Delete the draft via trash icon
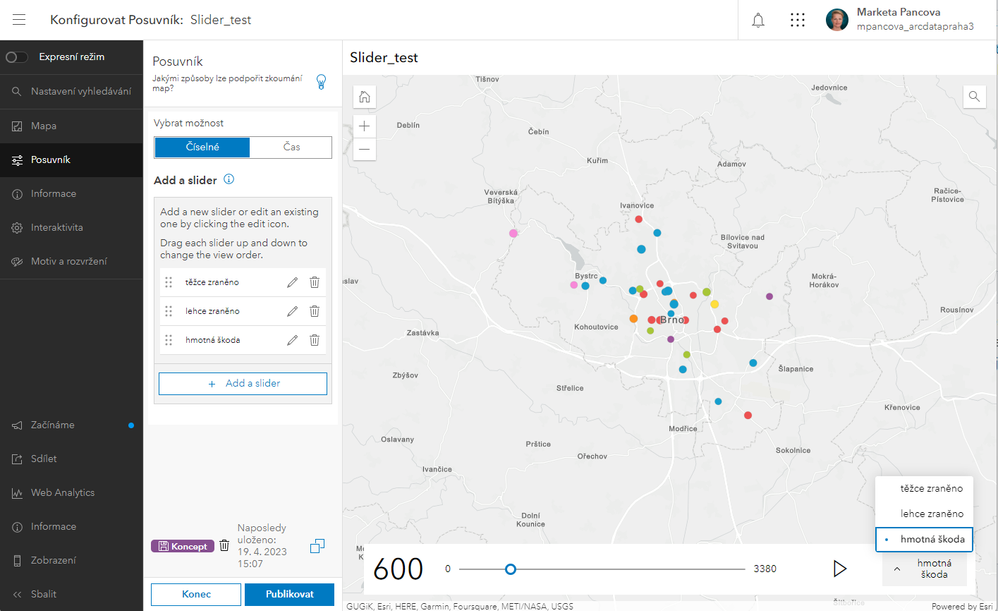The height and width of the screenshot is (611, 998). point(224,546)
